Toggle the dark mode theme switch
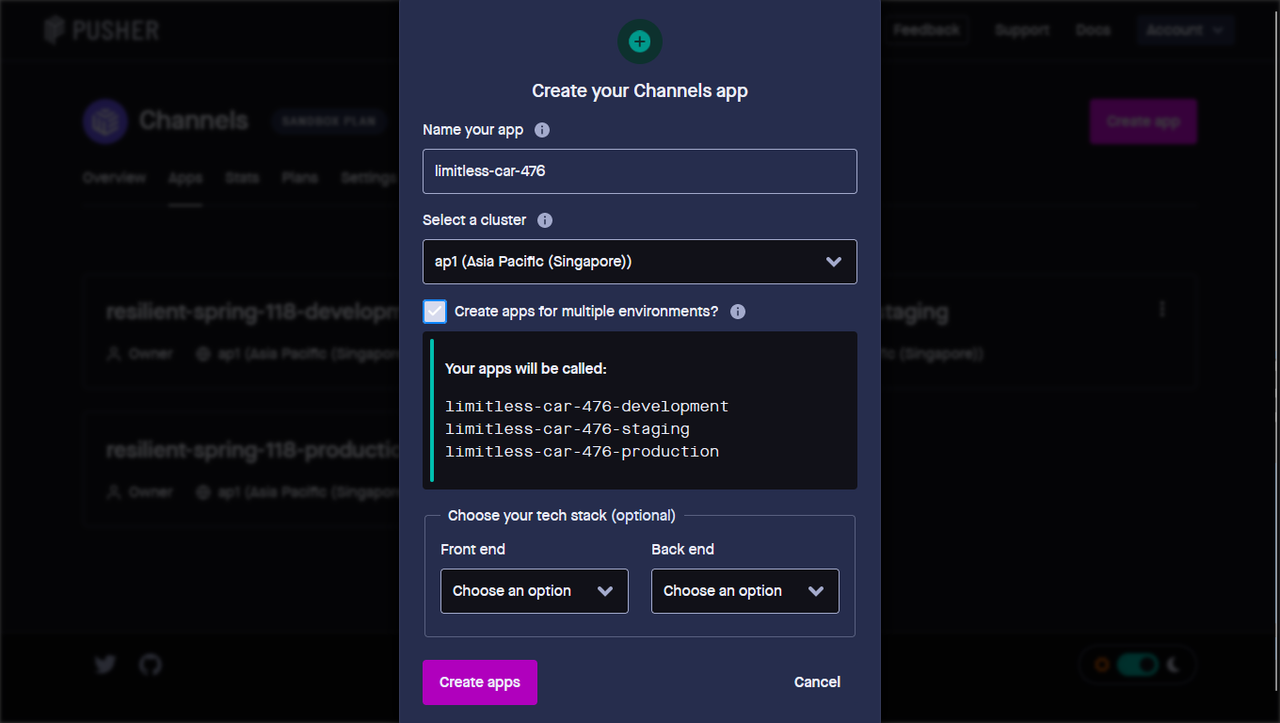The image size is (1280, 723). (1138, 664)
